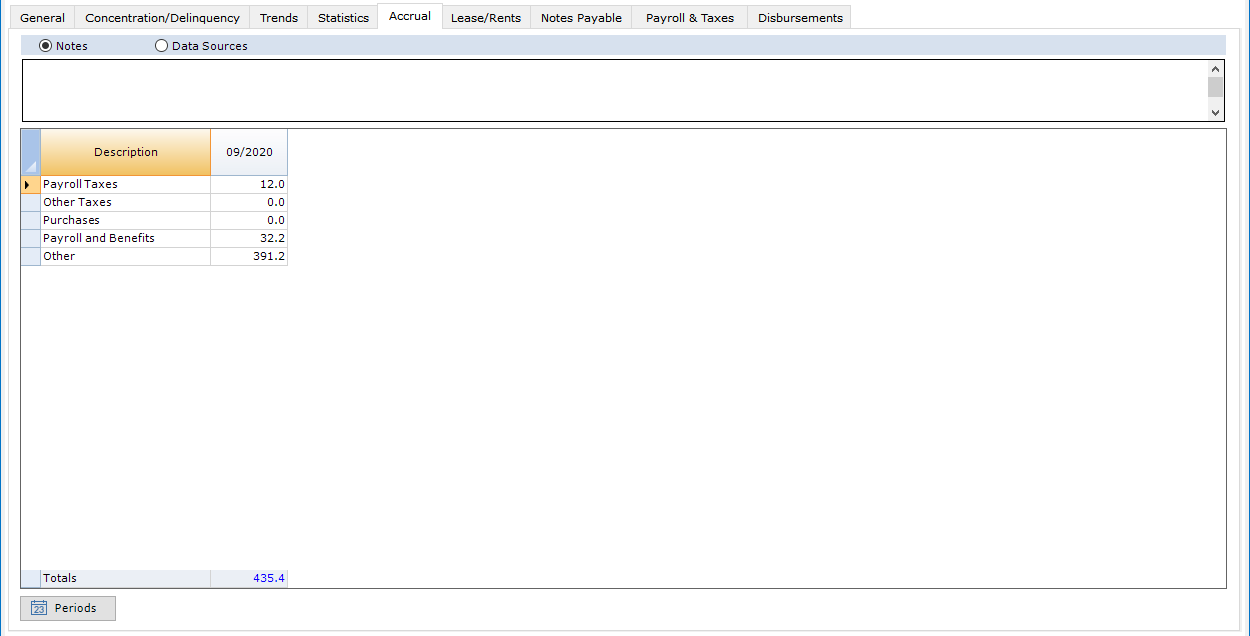Click the Periods button
The width and height of the screenshot is (1250, 636).
click(x=67, y=608)
